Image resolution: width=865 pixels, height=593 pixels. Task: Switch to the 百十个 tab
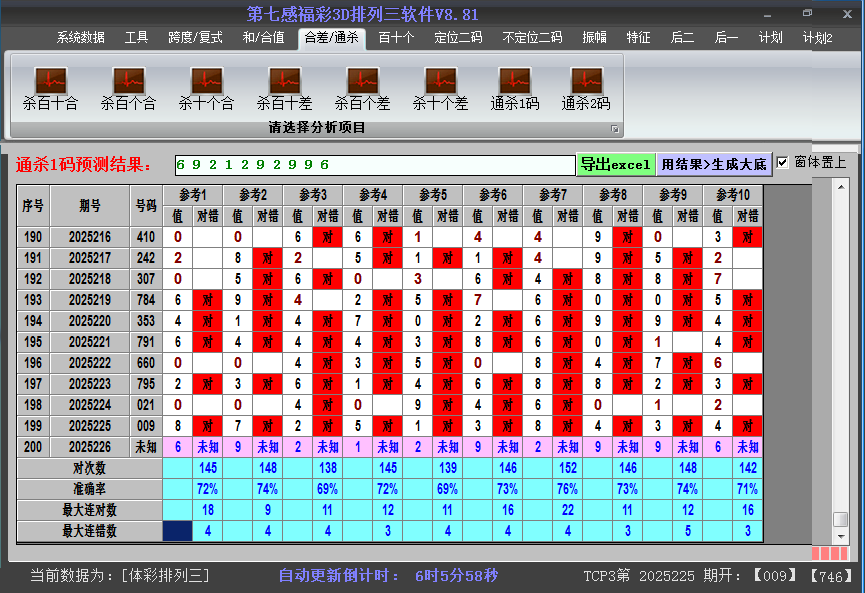(396, 38)
